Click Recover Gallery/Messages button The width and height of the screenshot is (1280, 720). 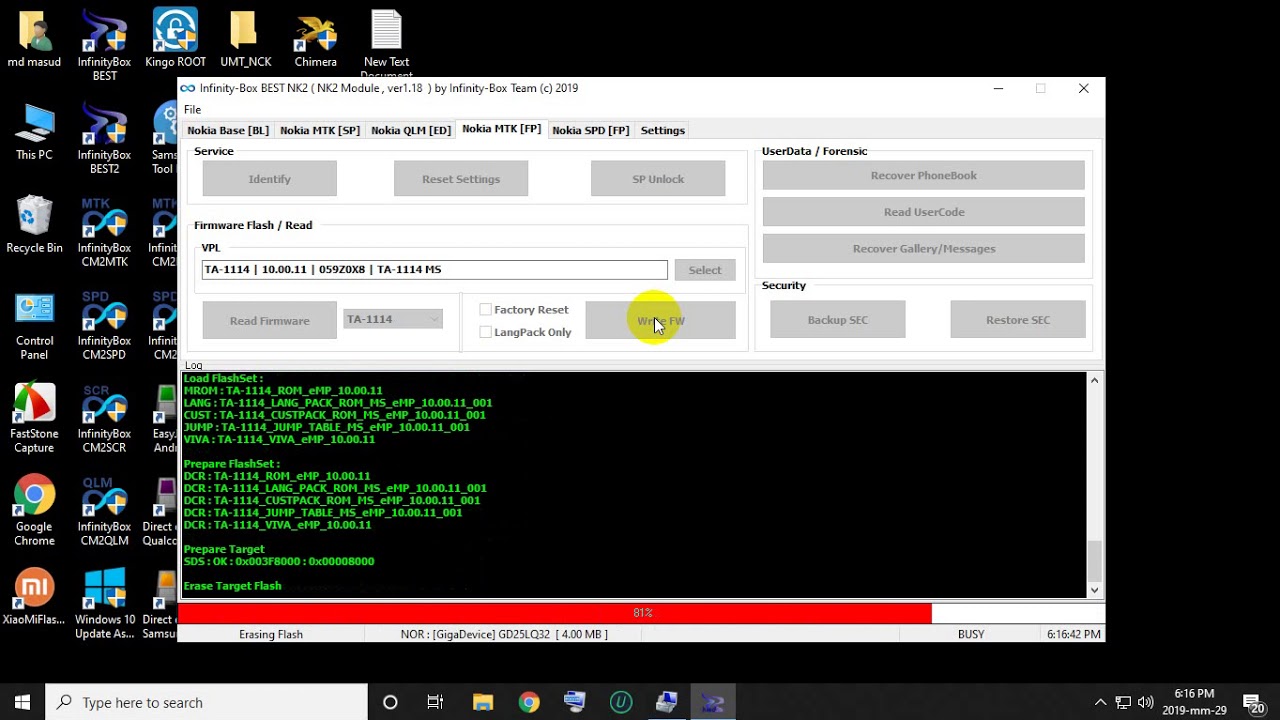(x=924, y=248)
